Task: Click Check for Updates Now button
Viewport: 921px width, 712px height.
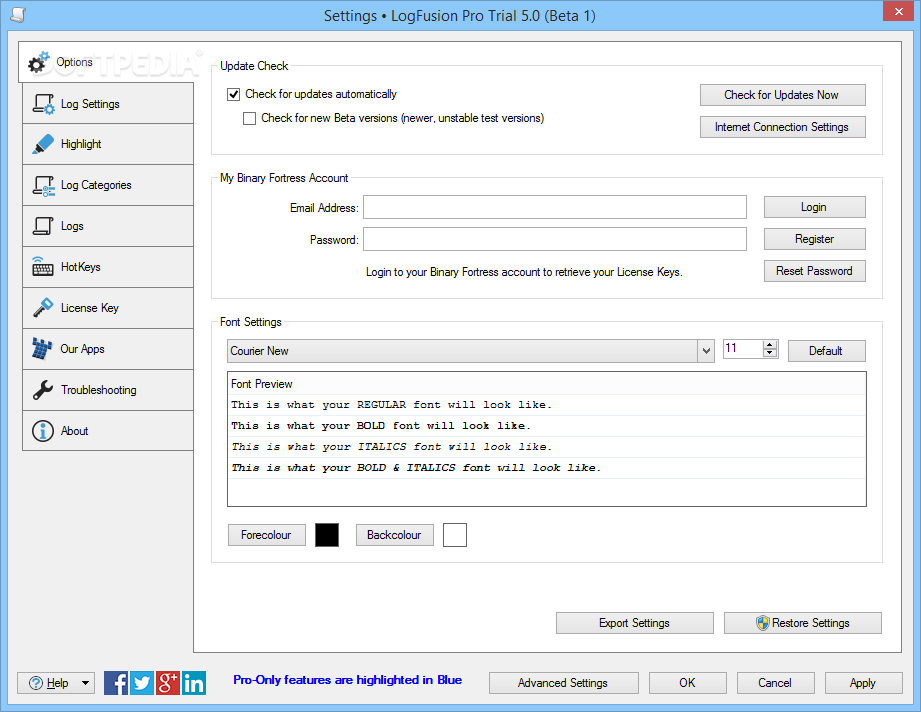Action: [782, 95]
